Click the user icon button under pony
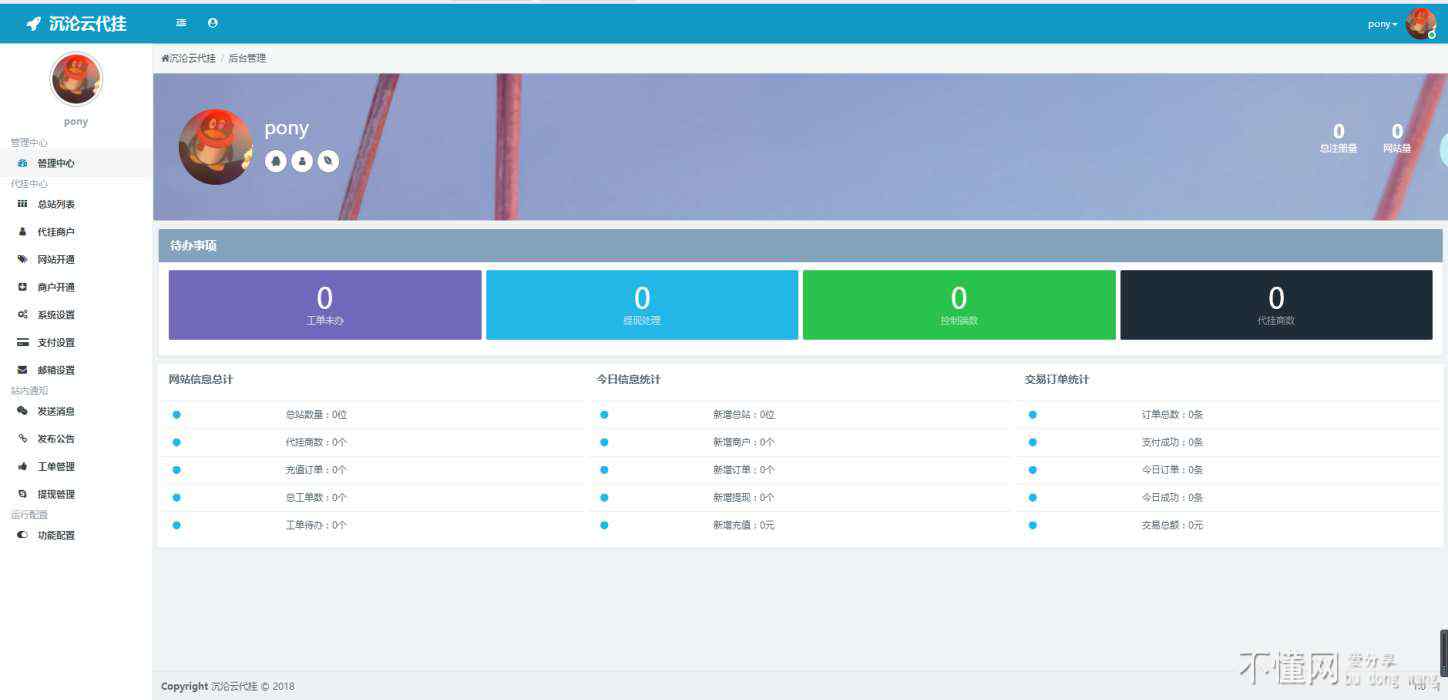Image resolution: width=1448 pixels, height=700 pixels. [302, 161]
